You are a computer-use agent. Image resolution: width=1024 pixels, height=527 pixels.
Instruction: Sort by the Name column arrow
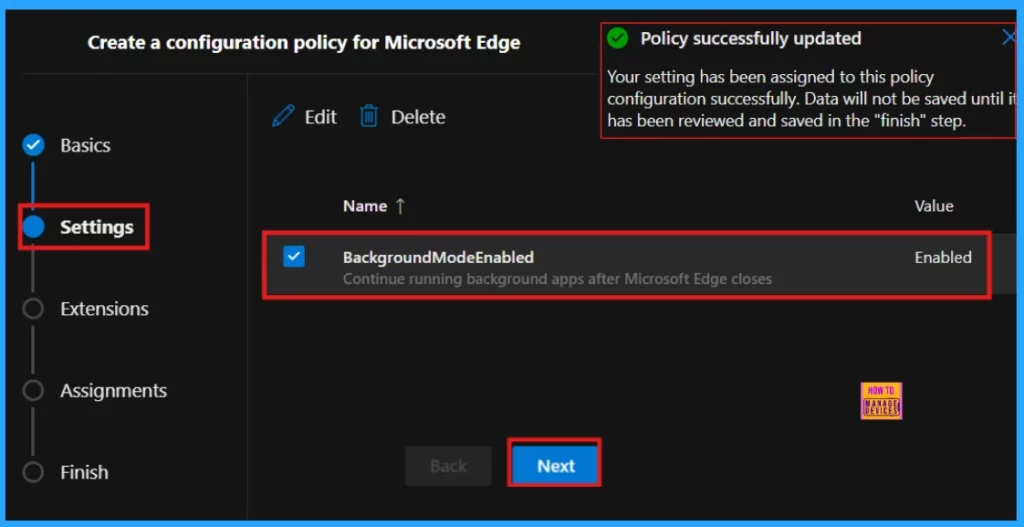(x=400, y=206)
